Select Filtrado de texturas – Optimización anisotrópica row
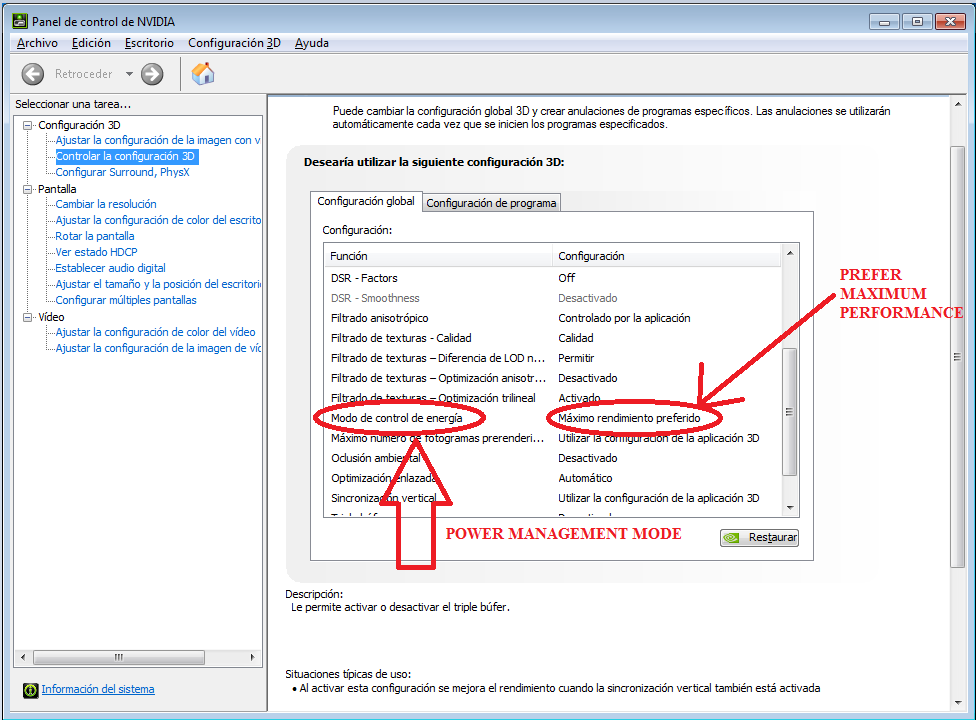 pyautogui.click(x=553, y=378)
